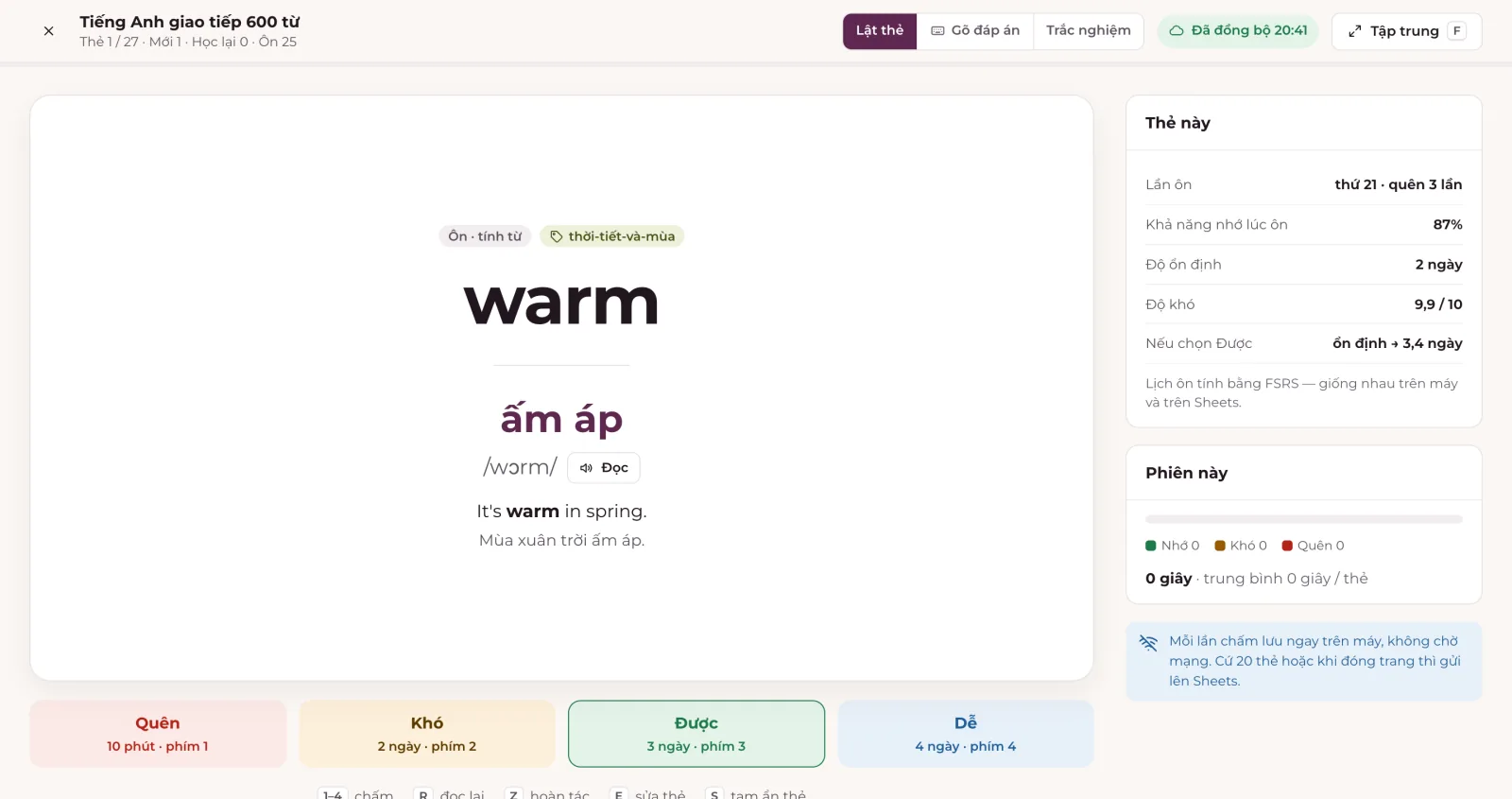Play pronunciation with the Đọc button

[604, 468]
